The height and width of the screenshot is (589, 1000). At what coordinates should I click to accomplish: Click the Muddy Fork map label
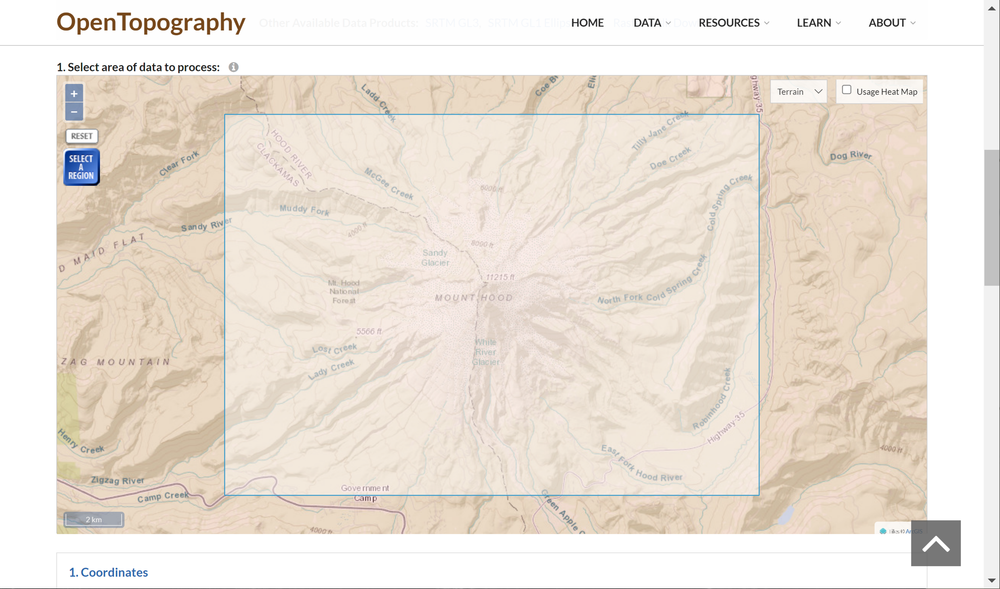[305, 208]
